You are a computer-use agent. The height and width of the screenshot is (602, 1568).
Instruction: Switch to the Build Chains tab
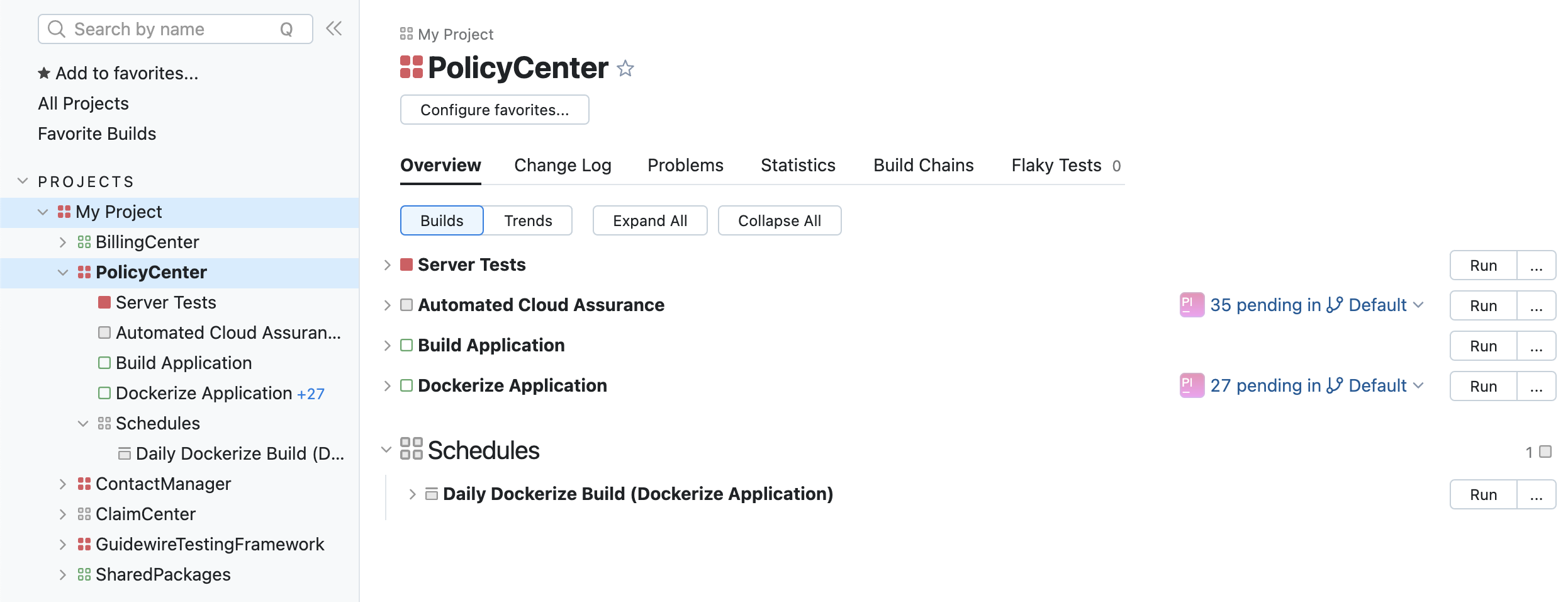pyautogui.click(x=923, y=166)
